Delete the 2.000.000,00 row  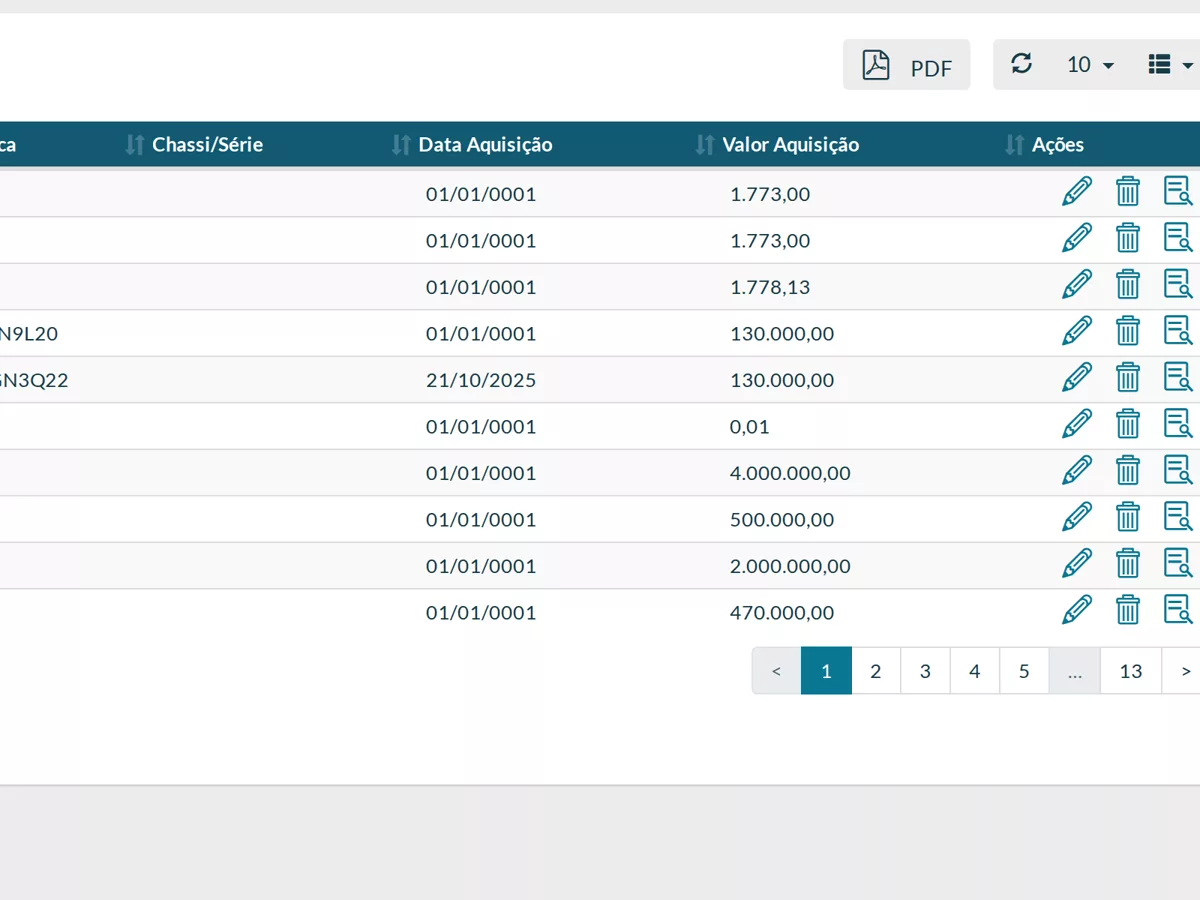(x=1128, y=563)
